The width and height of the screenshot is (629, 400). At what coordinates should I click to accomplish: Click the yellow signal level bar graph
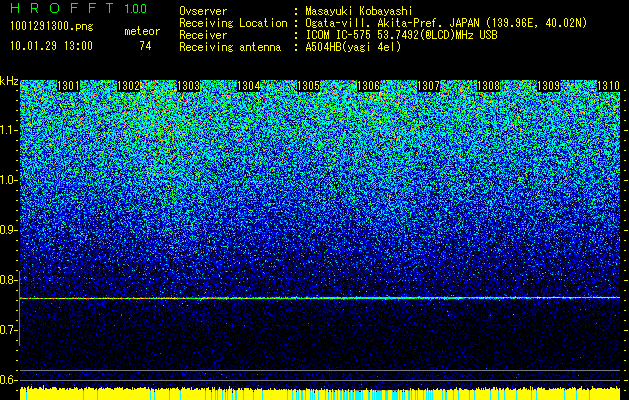[320, 393]
